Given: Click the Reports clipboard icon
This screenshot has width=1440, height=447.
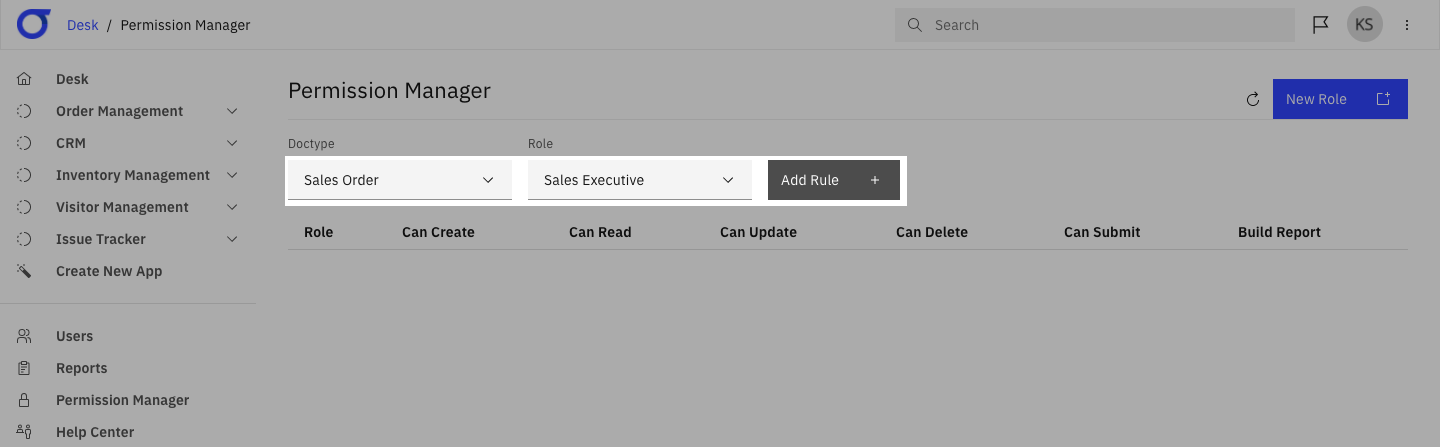Looking at the screenshot, I should point(25,368).
